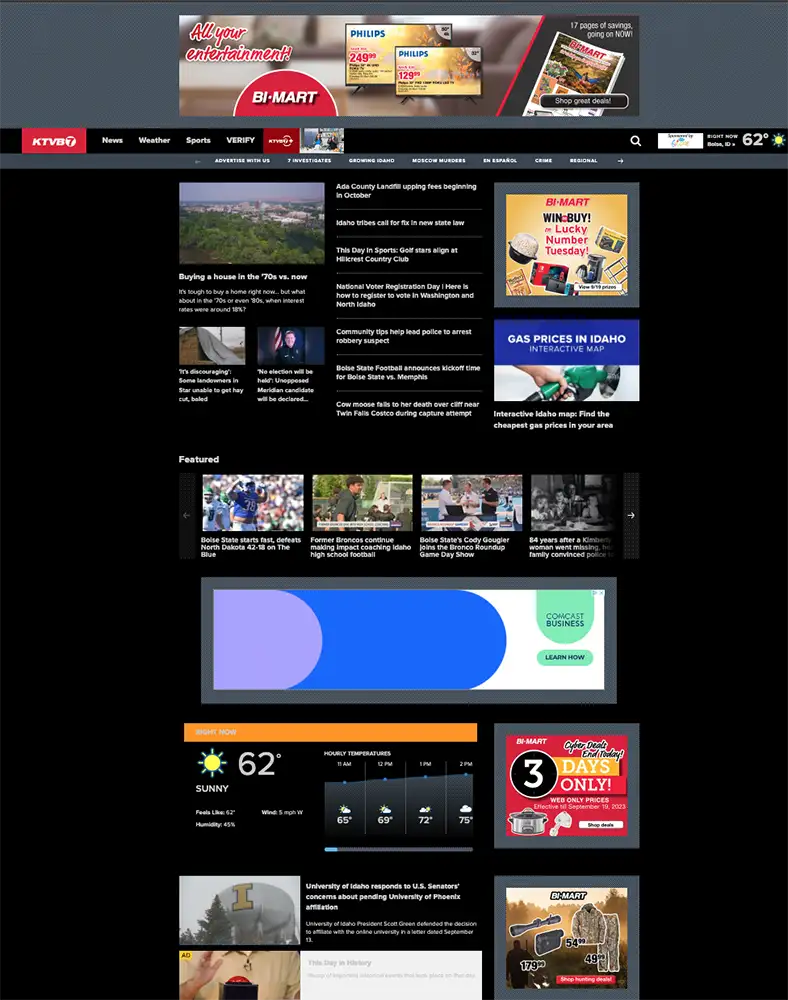The width and height of the screenshot is (788, 1000).
Task: Click the 62° temperature in the header
Action: click(755, 140)
